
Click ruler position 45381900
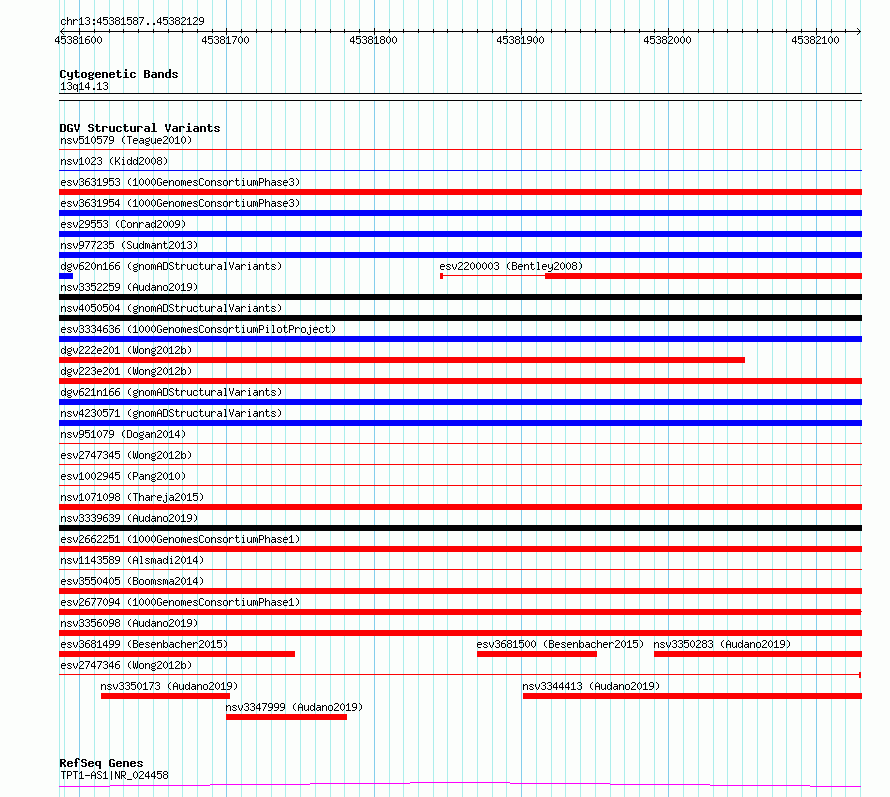[x=520, y=40]
